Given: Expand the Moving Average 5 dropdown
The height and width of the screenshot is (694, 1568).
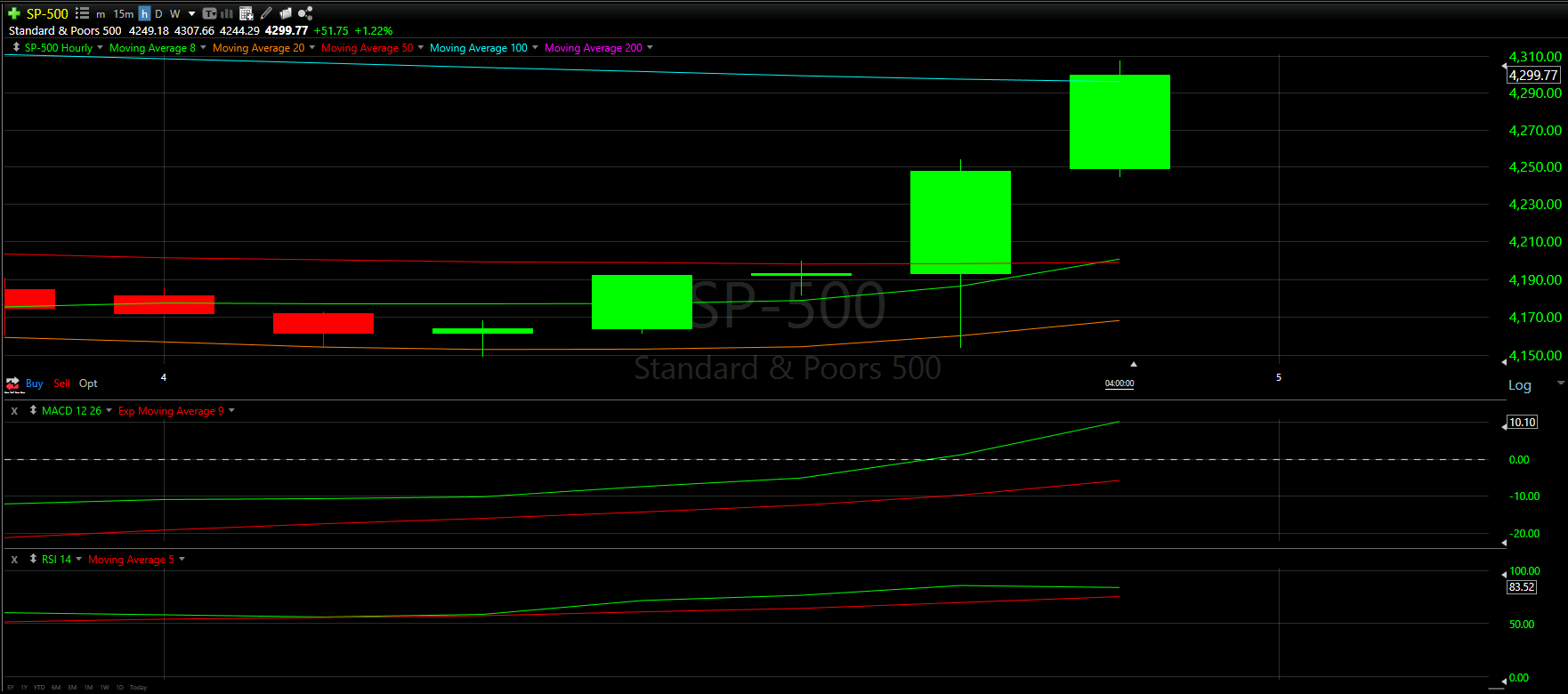Looking at the screenshot, I should point(182,560).
